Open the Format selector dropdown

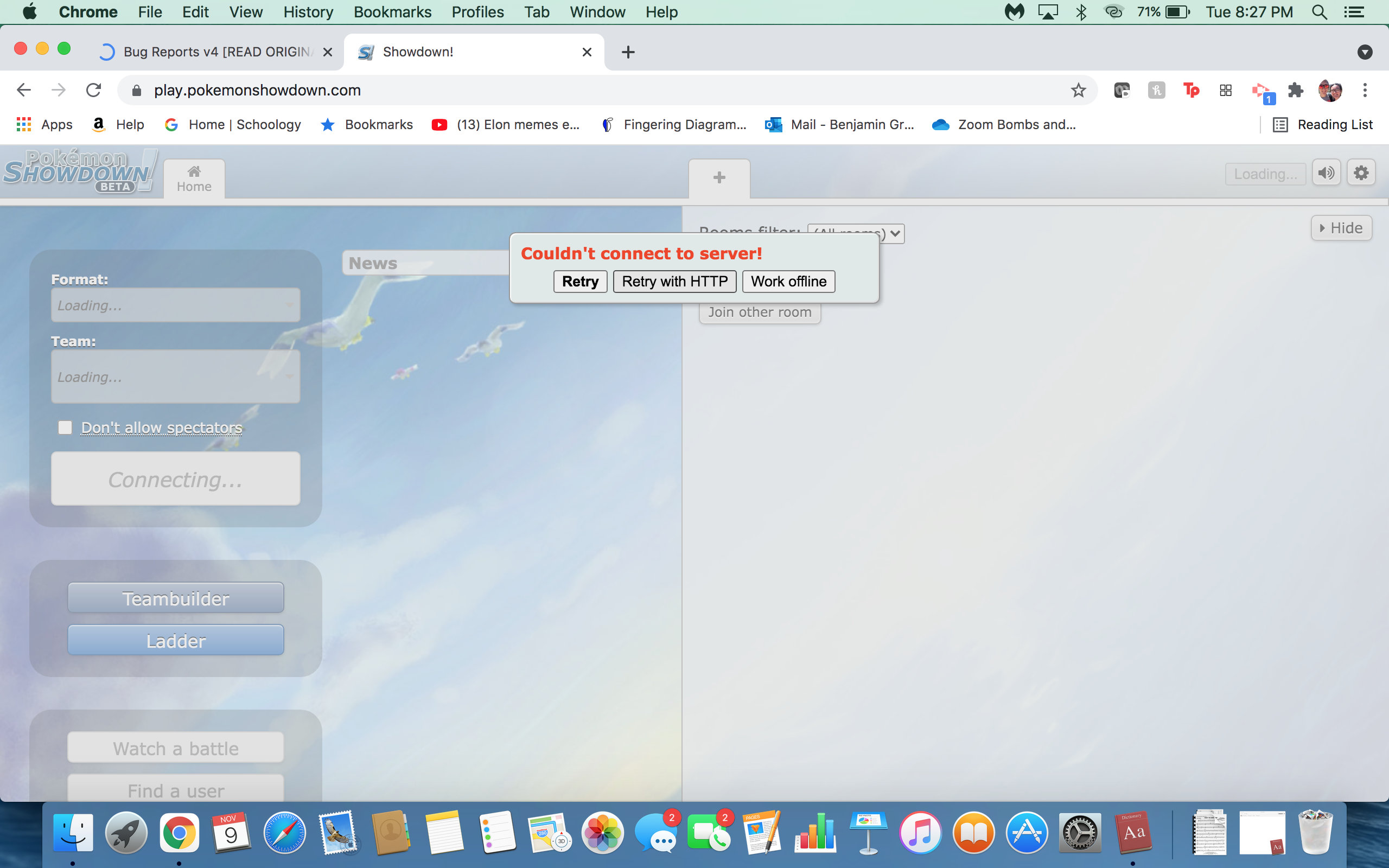pos(176,305)
